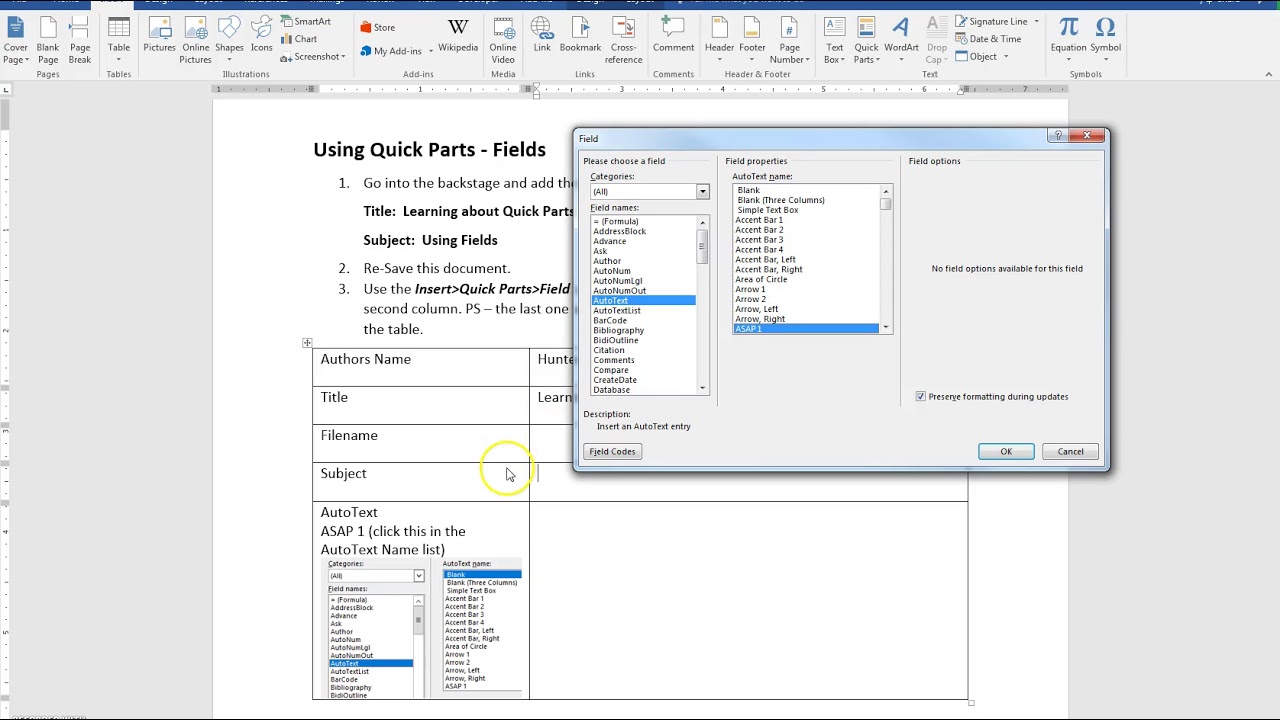The width and height of the screenshot is (1280, 720).
Task: Insert Date & Time
Action: (988, 39)
